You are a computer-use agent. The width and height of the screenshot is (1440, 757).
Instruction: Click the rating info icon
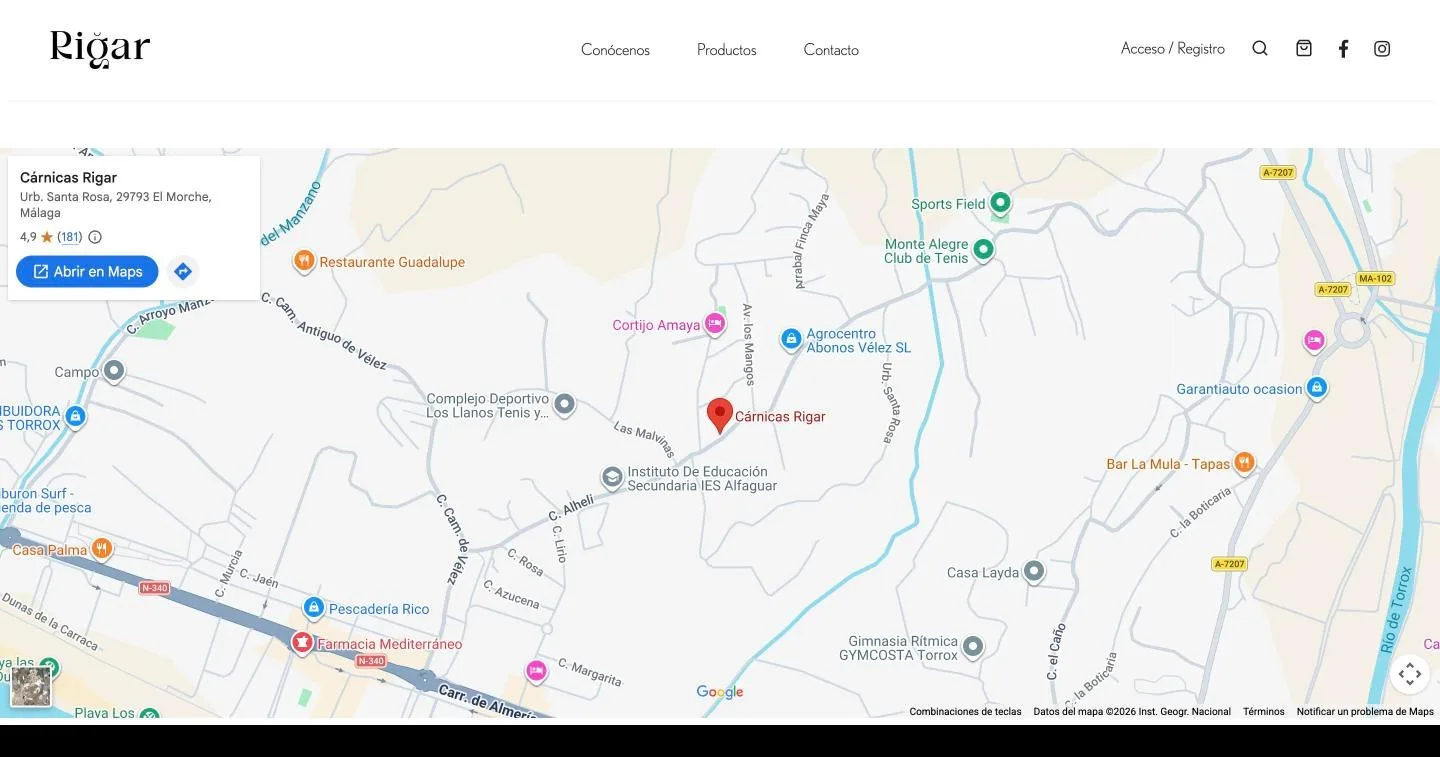(95, 237)
